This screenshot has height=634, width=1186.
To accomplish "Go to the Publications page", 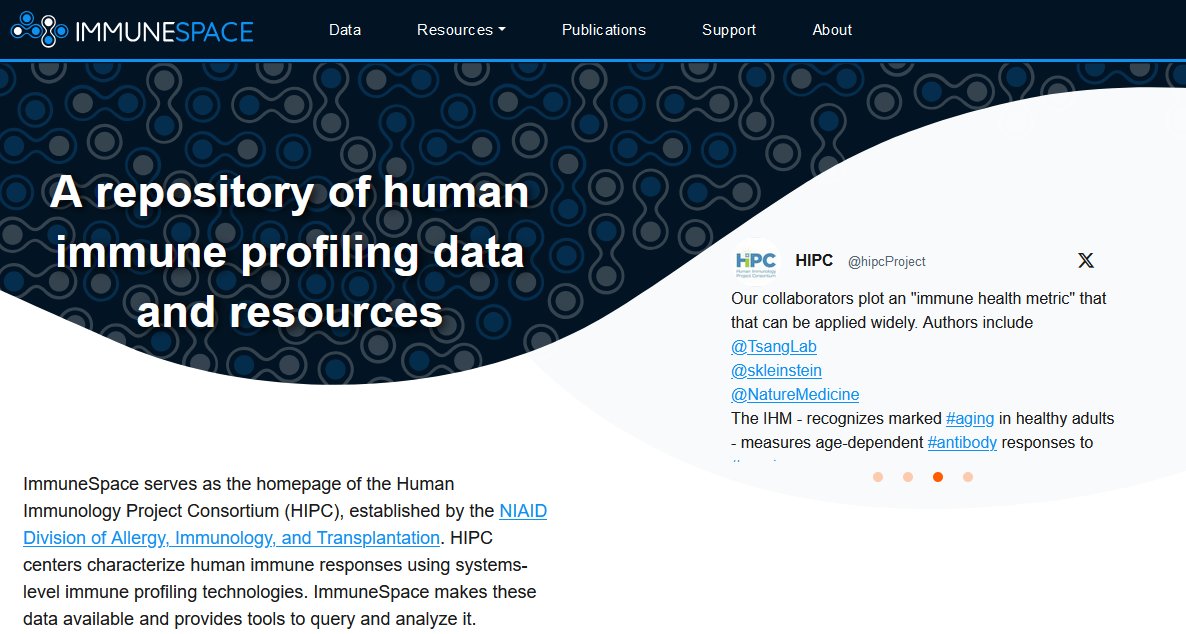I will coord(604,30).
